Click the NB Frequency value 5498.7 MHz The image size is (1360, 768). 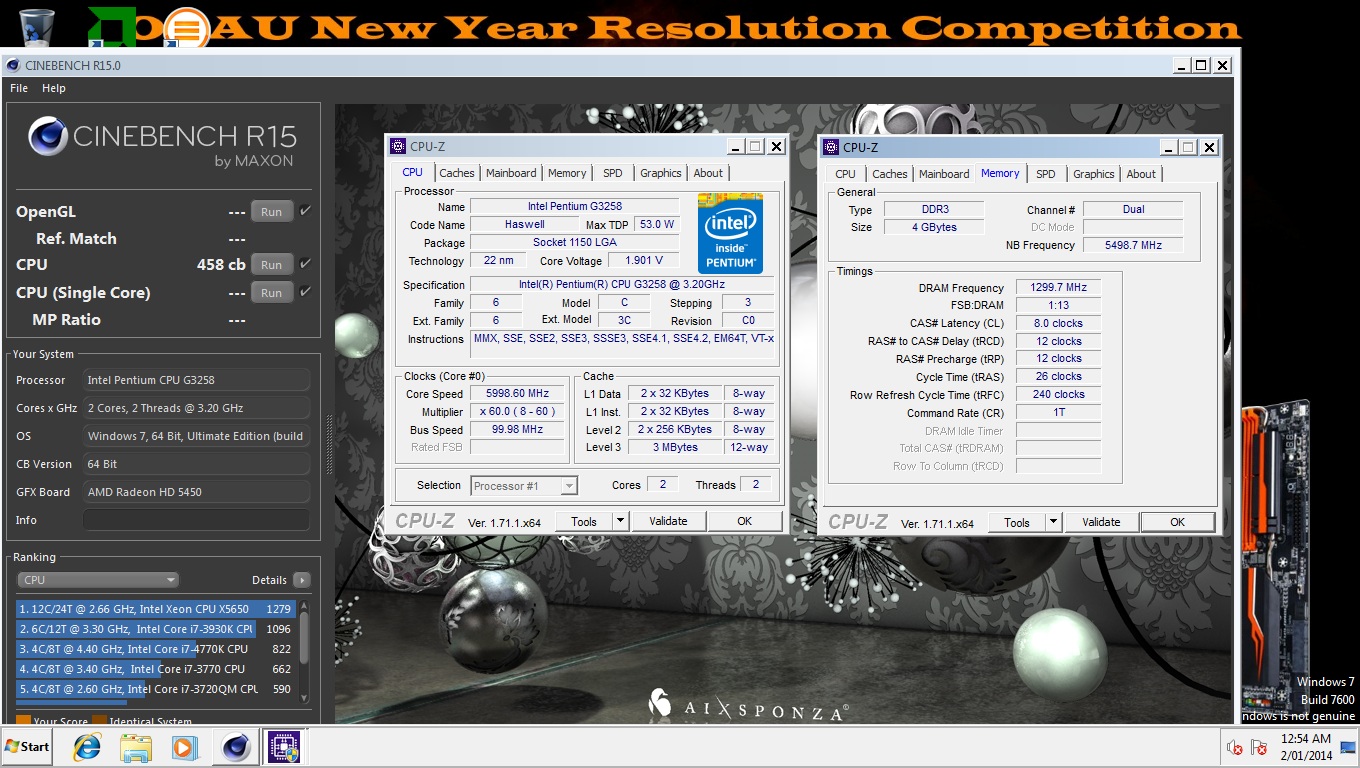(1132, 245)
